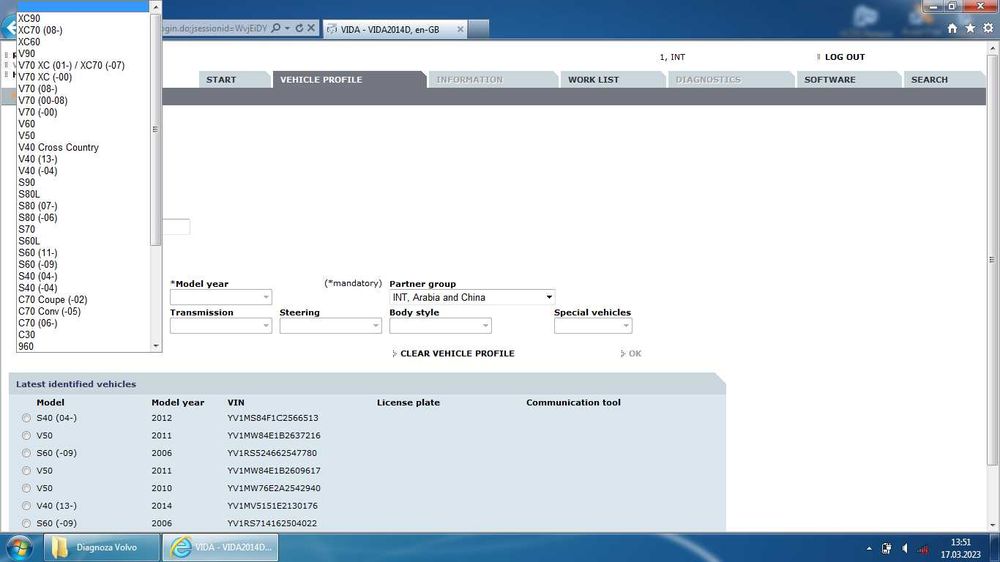Open volume speaker tray icon
This screenshot has height=562, width=1000.
click(904, 549)
